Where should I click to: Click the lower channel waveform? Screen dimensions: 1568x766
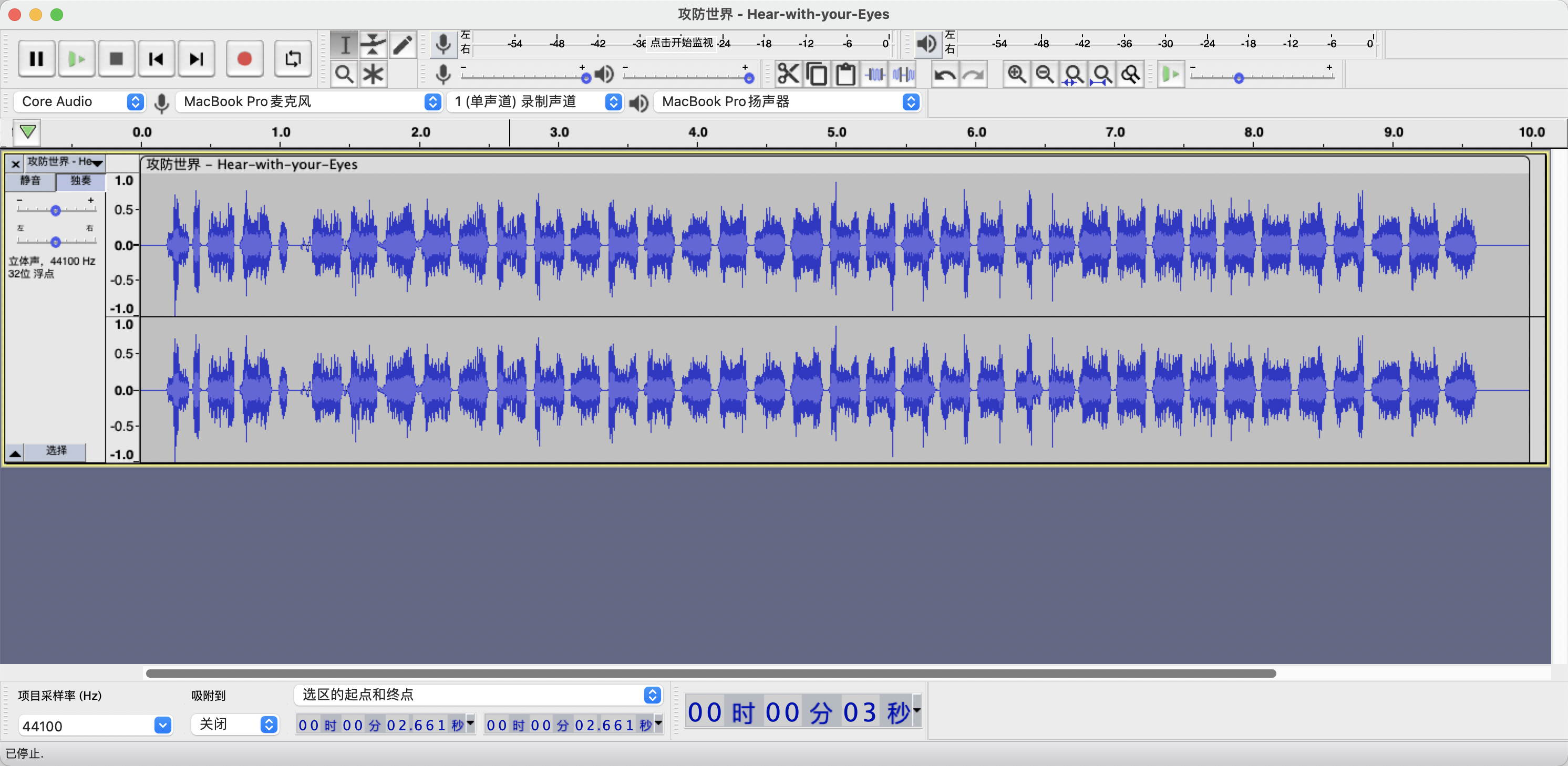pos(834,390)
